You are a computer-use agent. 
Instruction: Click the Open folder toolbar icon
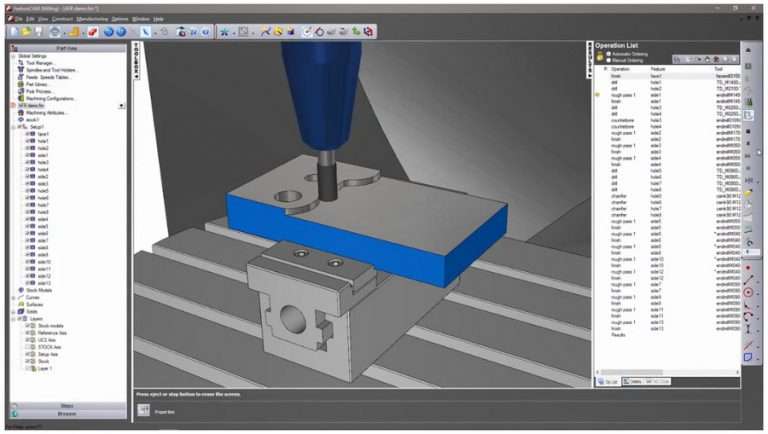click(x=25, y=32)
